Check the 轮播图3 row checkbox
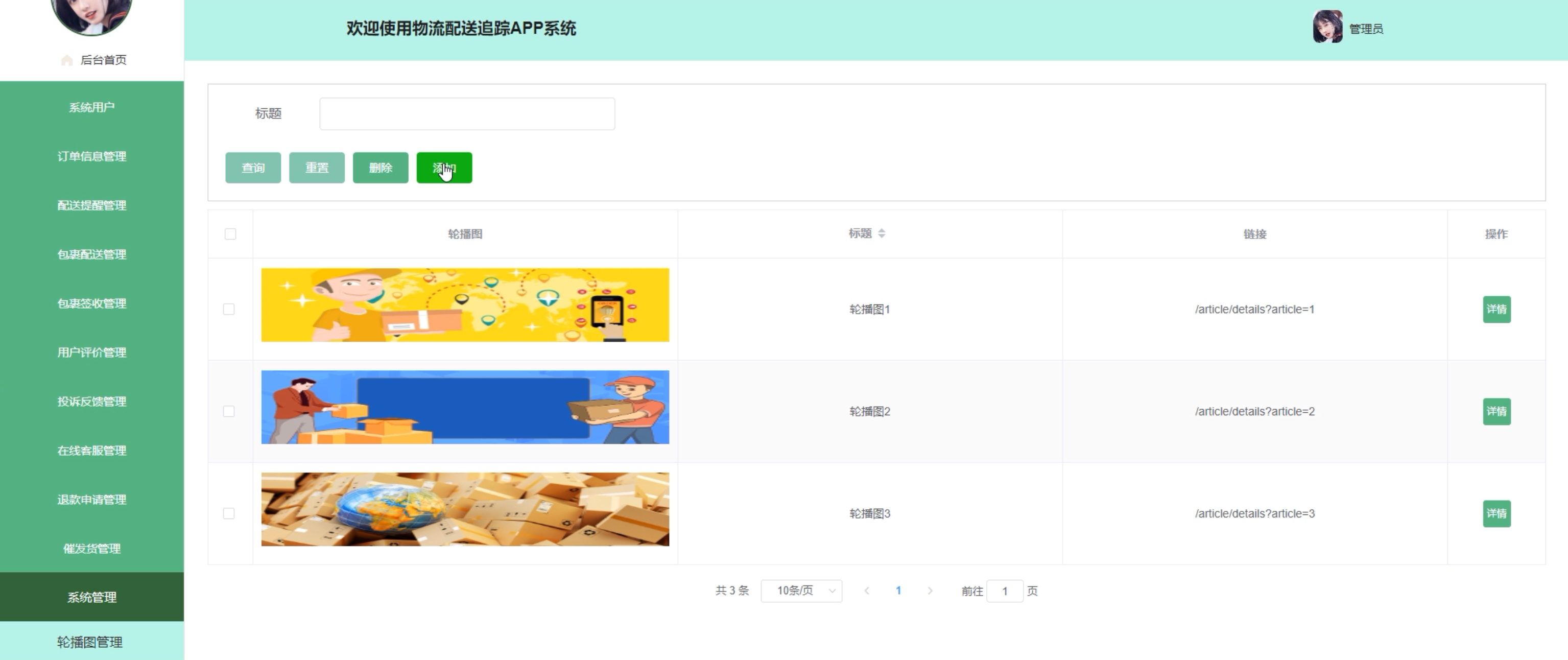This screenshot has height=660, width=1568. coord(229,514)
